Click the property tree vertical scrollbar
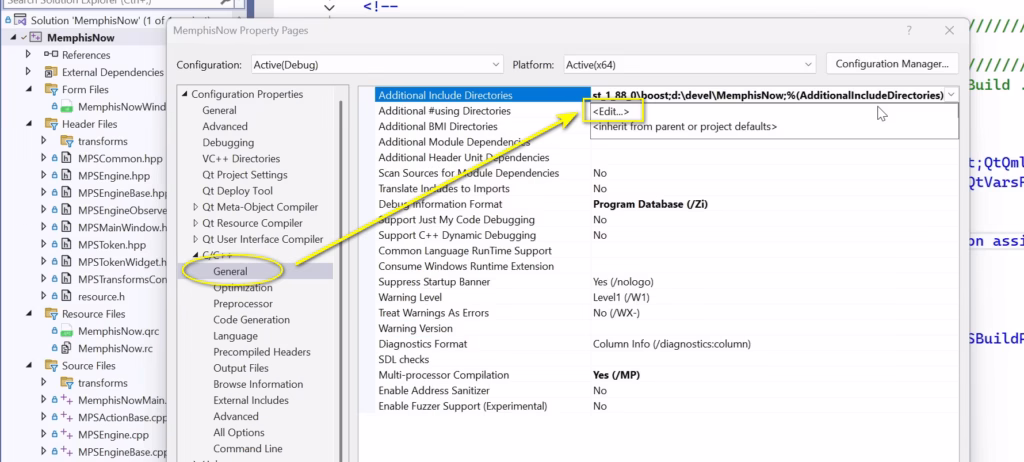The image size is (1024, 462). [x=340, y=274]
